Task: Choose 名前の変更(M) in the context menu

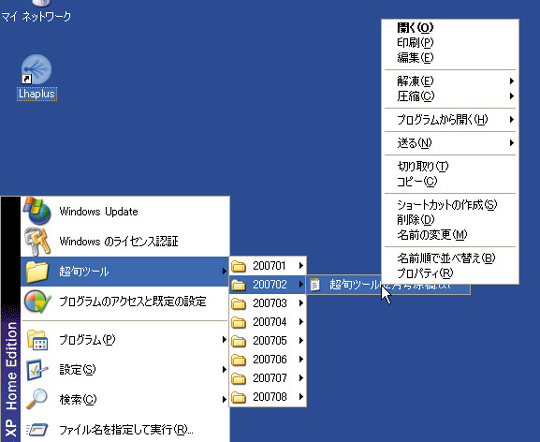Action: 450,235
